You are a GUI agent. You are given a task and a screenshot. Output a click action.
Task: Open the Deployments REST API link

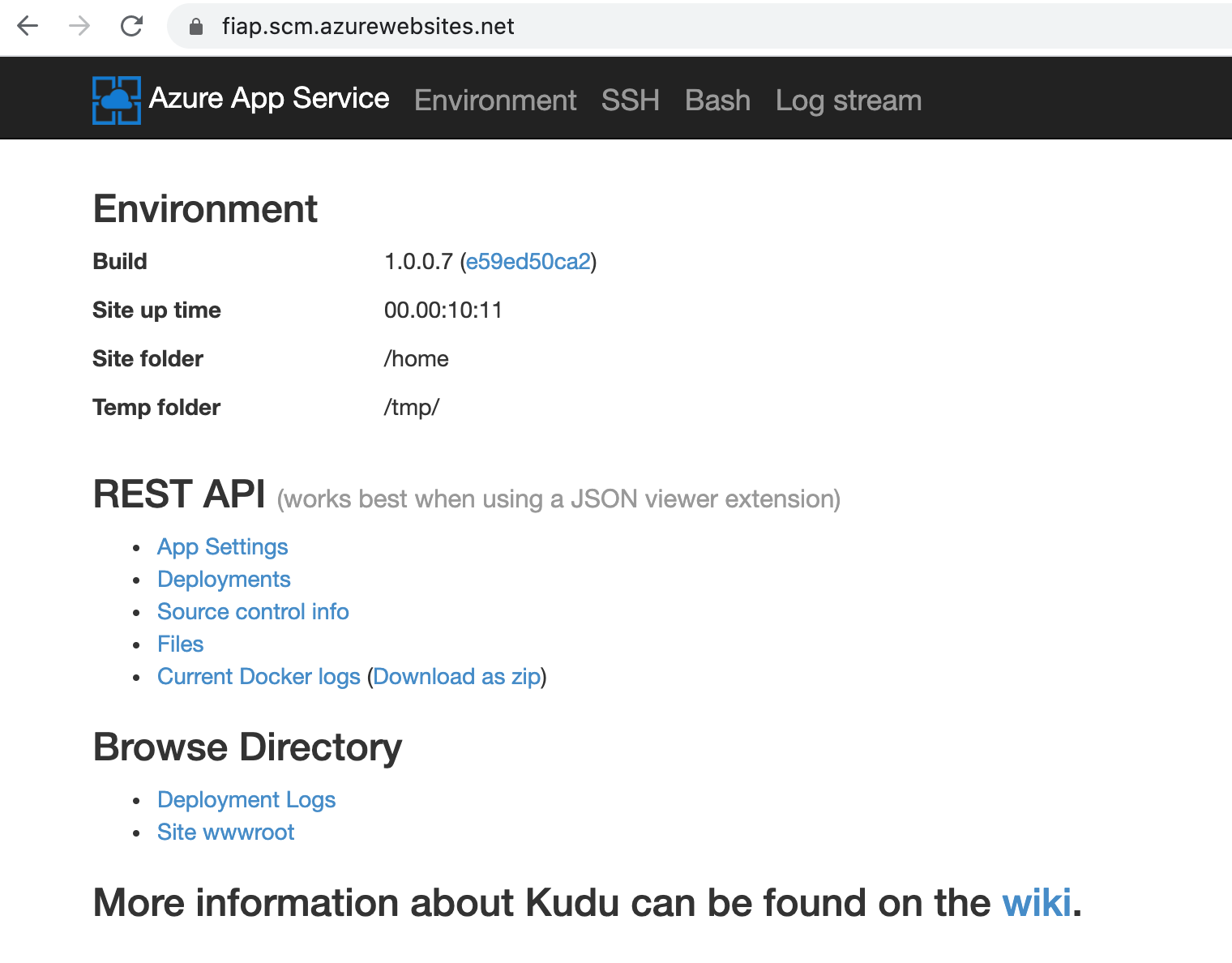224,580
